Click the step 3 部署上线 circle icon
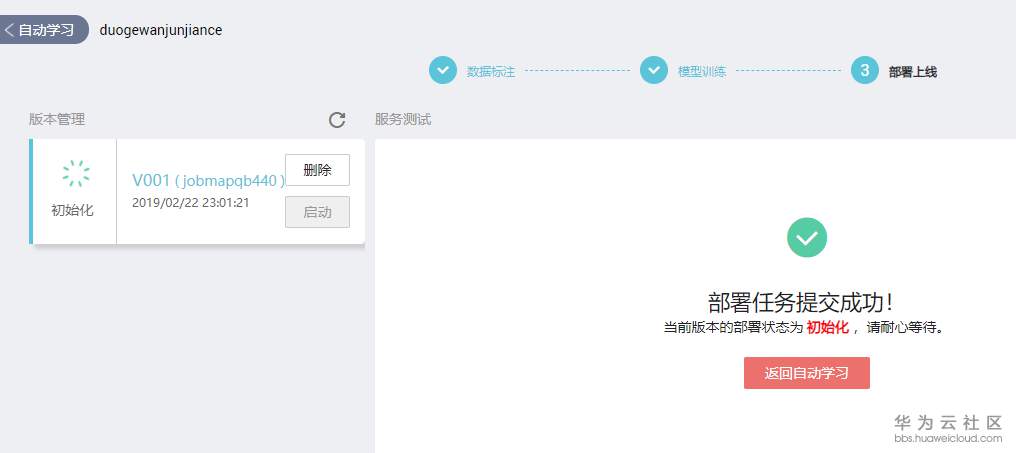Viewport: 1016px width, 453px height. (x=865, y=71)
